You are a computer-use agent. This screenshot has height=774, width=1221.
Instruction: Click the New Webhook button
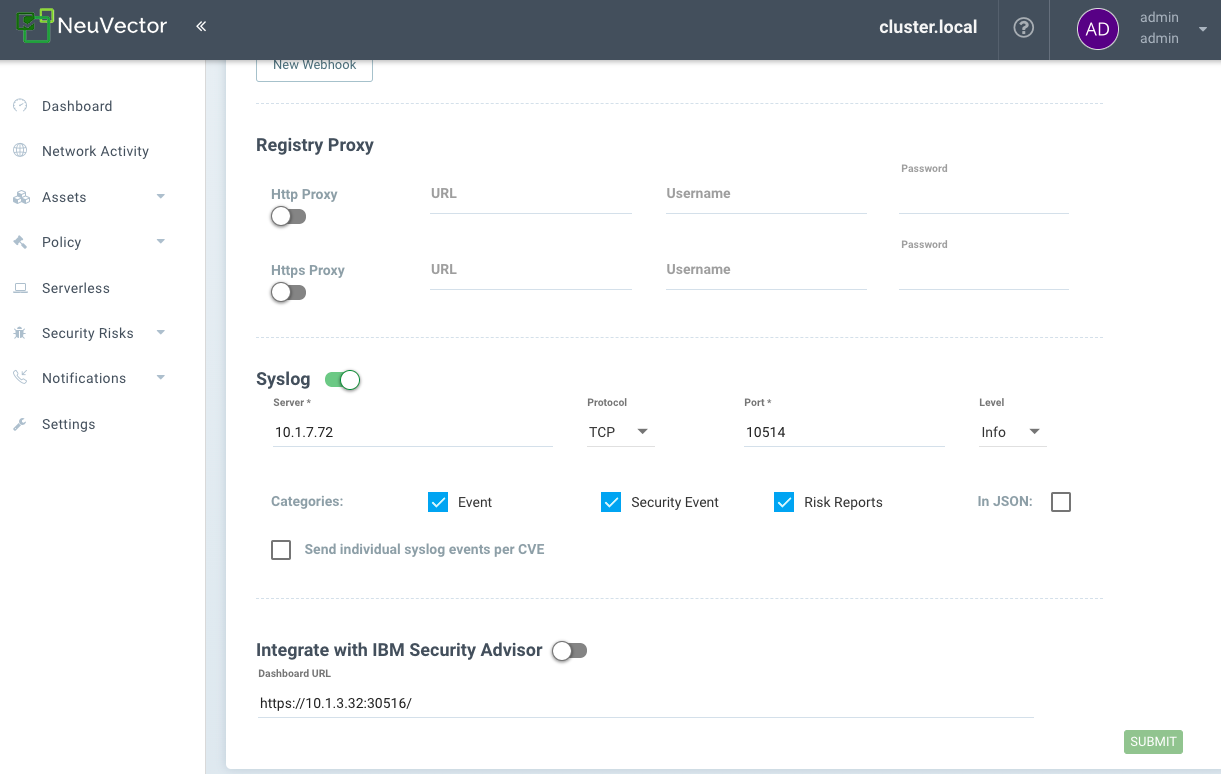click(x=314, y=65)
